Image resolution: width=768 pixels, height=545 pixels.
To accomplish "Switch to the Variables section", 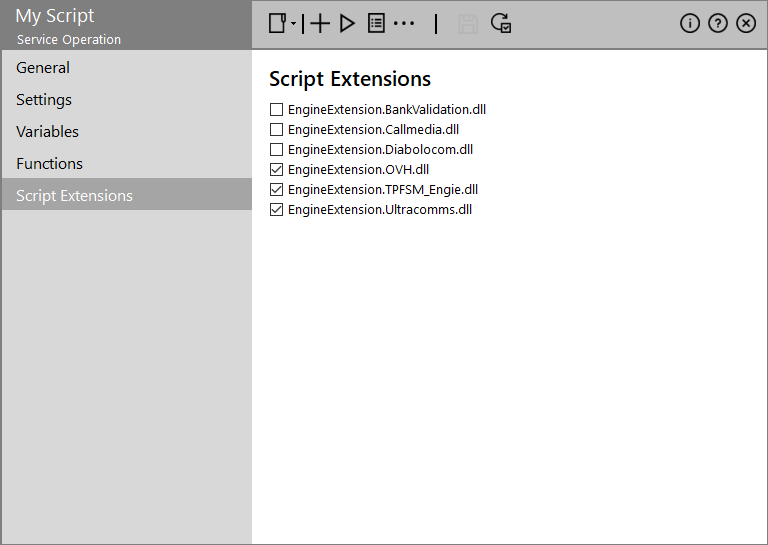I will click(126, 131).
